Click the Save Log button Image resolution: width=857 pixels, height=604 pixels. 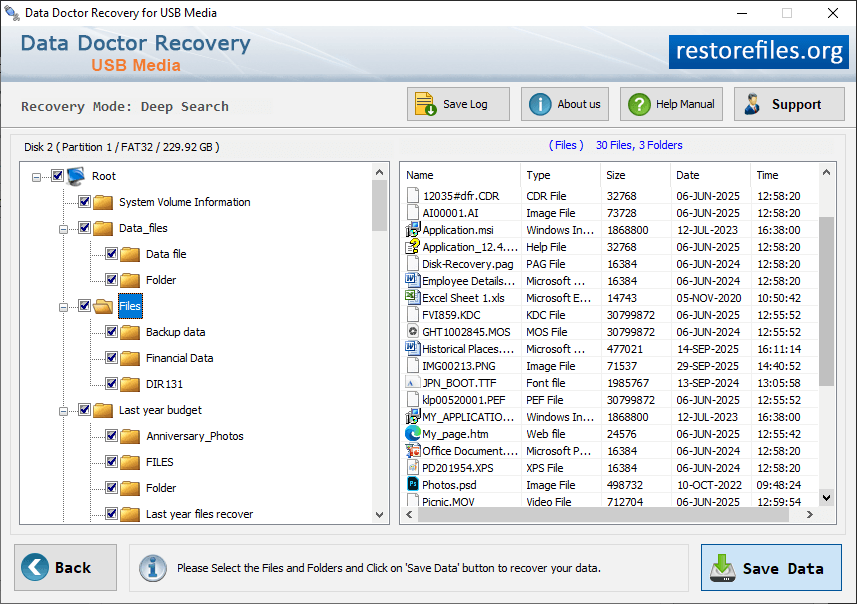pyautogui.click(x=458, y=104)
